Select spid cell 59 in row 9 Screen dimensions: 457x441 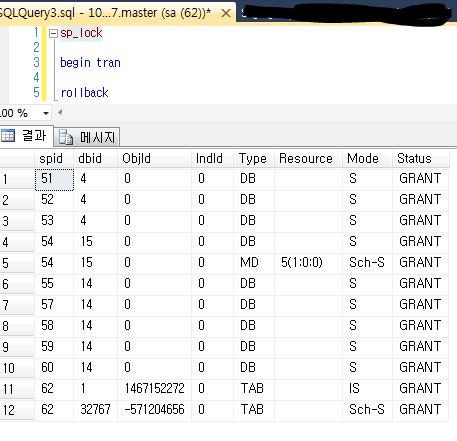pyautogui.click(x=54, y=347)
